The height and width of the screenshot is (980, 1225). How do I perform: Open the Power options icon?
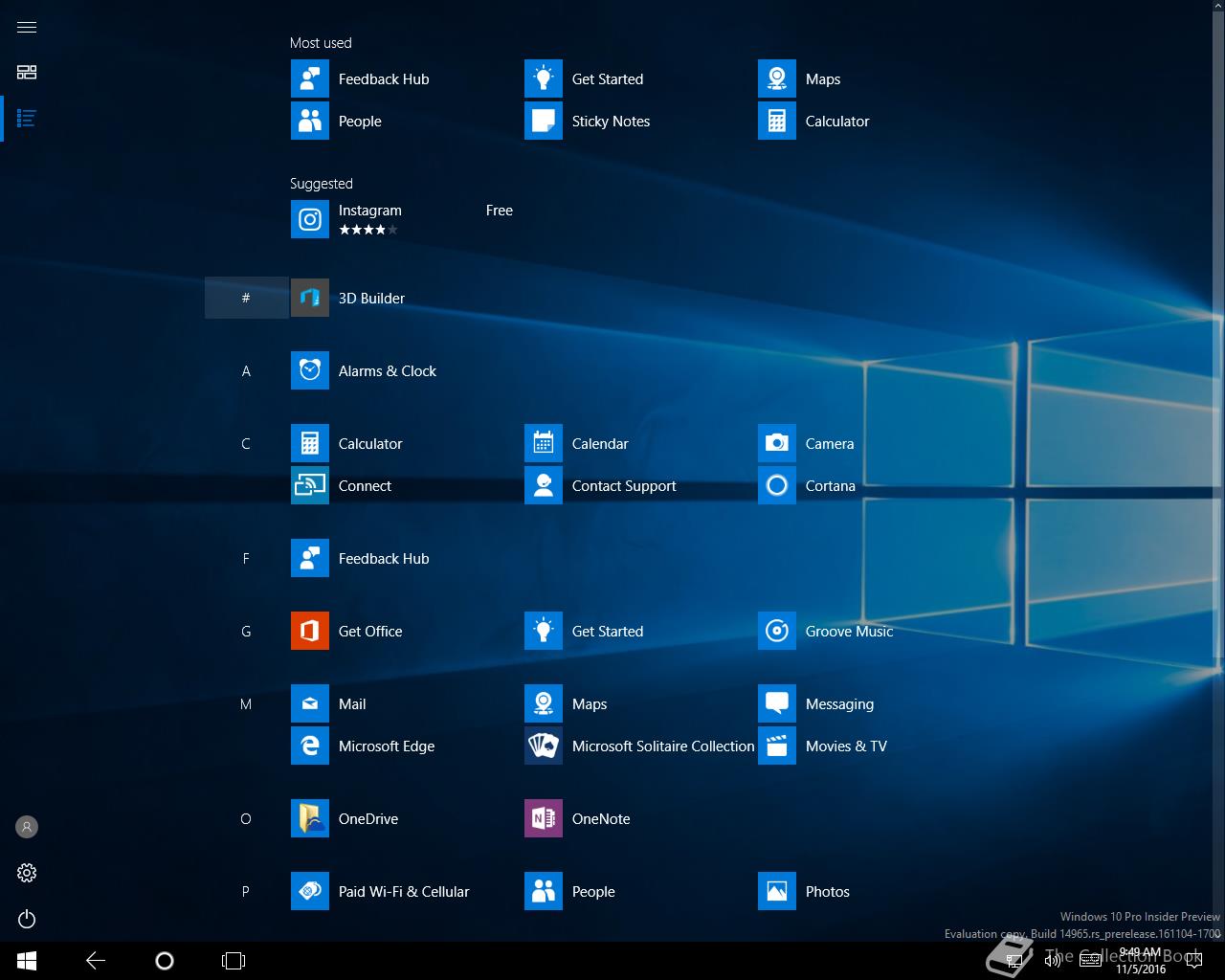[x=27, y=919]
